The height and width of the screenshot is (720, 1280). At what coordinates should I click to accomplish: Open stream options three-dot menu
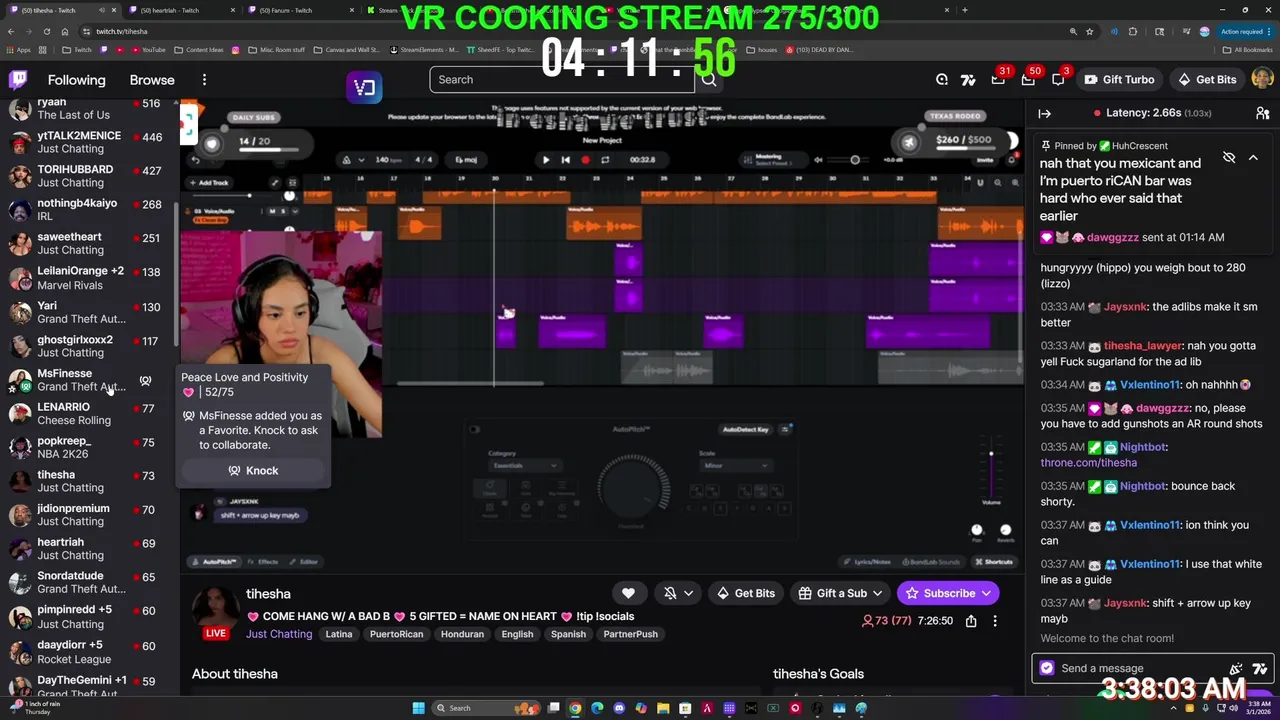995,621
